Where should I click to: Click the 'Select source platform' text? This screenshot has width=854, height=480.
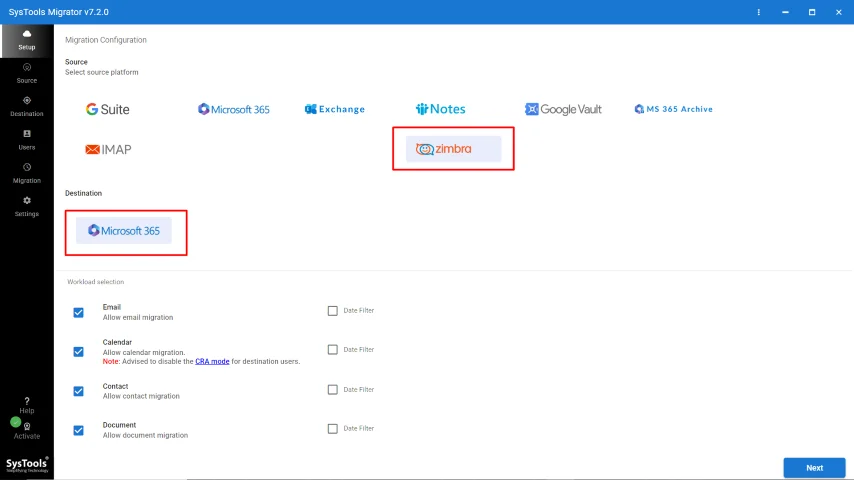pyautogui.click(x=101, y=72)
